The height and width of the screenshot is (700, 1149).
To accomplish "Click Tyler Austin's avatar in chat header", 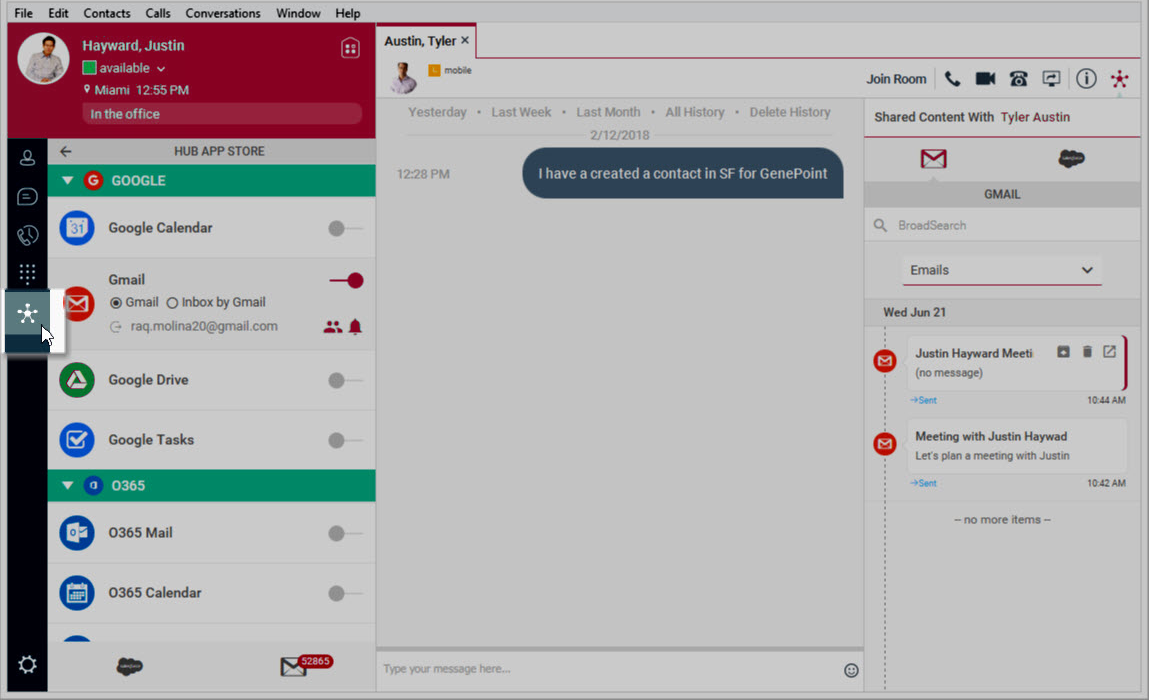I will (403, 78).
